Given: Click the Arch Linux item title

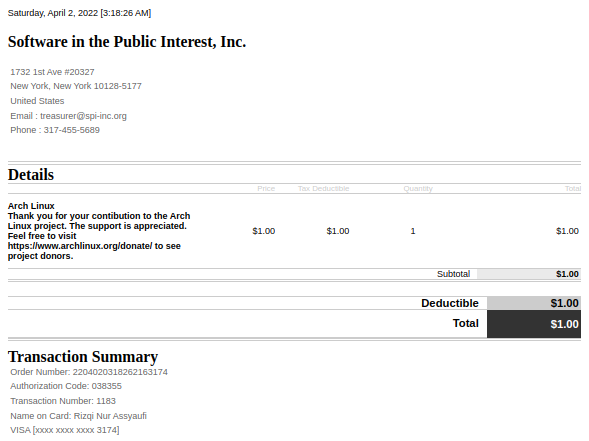Looking at the screenshot, I should [31, 206].
